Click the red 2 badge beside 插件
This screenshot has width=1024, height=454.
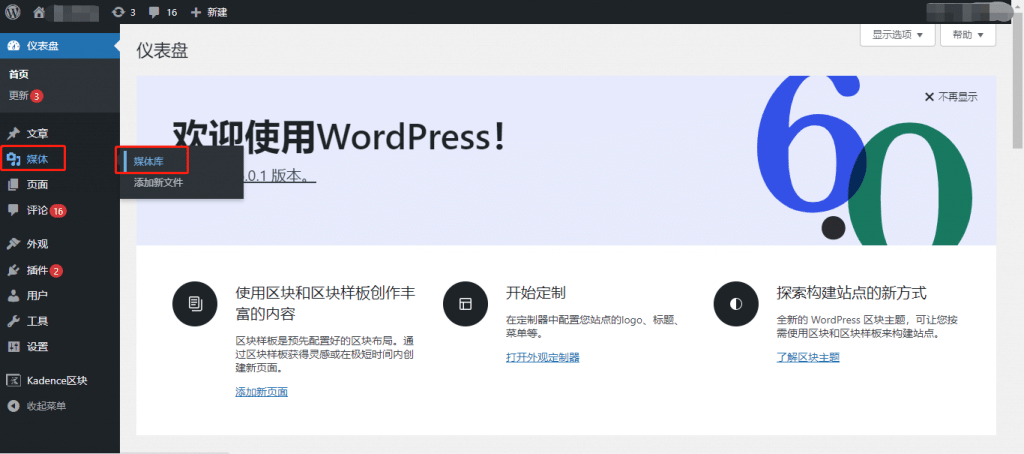56,270
